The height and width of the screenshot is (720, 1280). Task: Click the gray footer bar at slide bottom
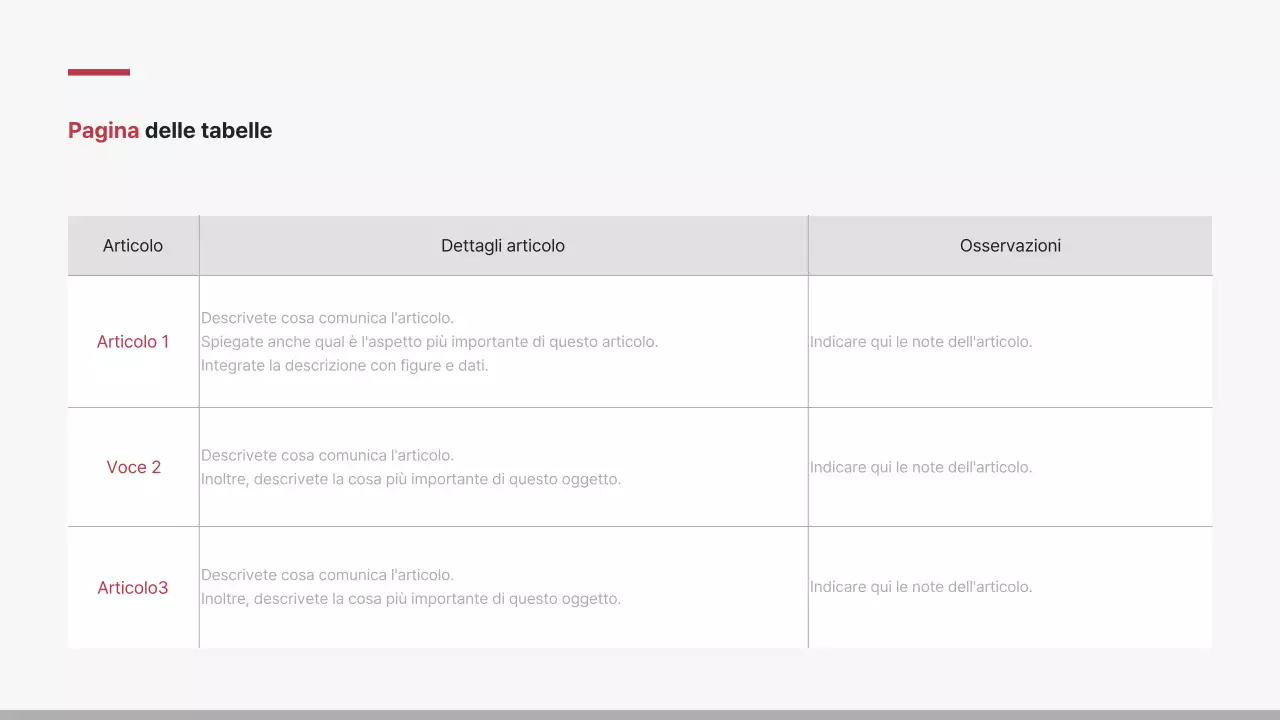[640, 714]
